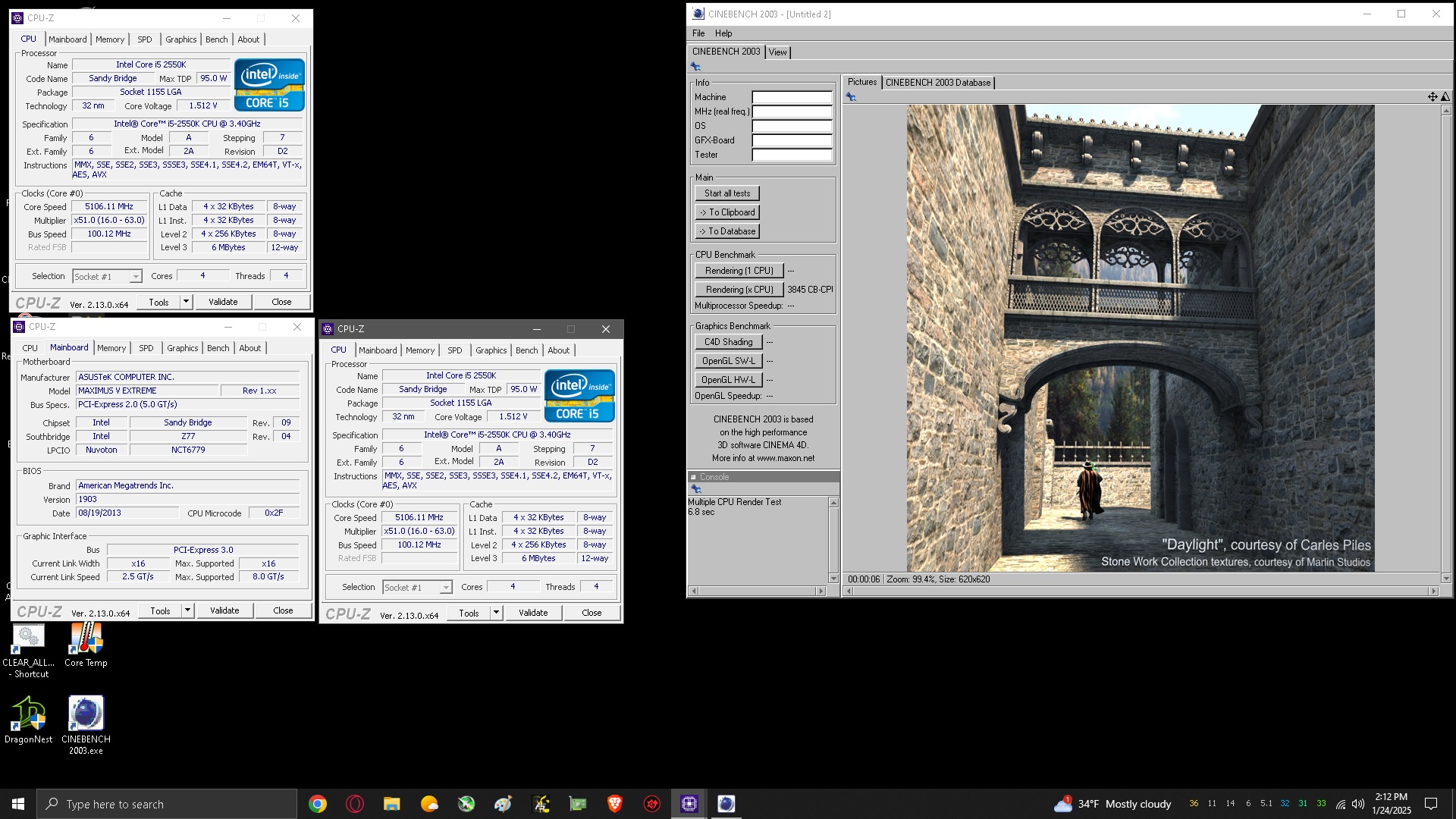
Task: Click the CINEBENCH sphere icon in the taskbar
Action: [726, 804]
